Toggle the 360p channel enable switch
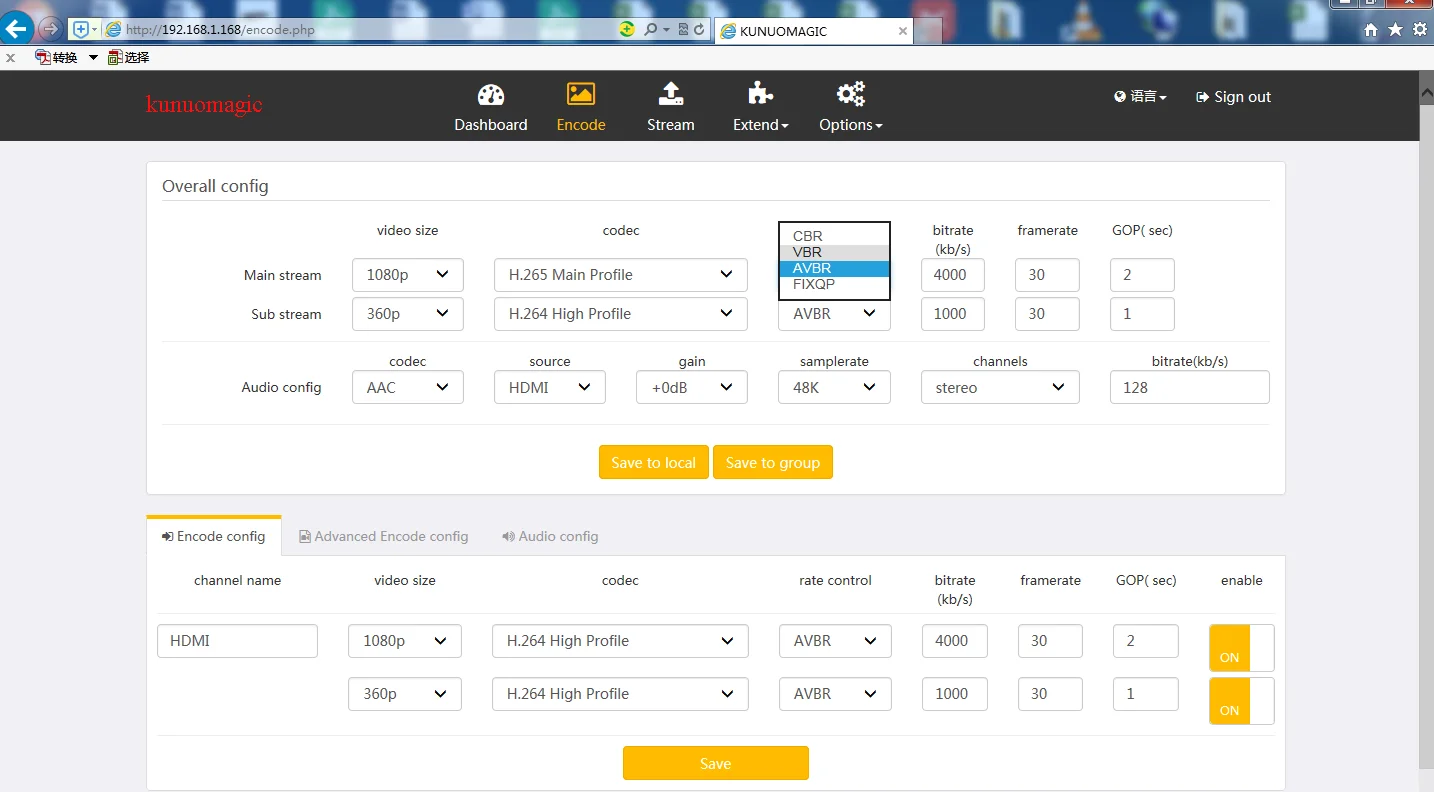 [1242, 701]
